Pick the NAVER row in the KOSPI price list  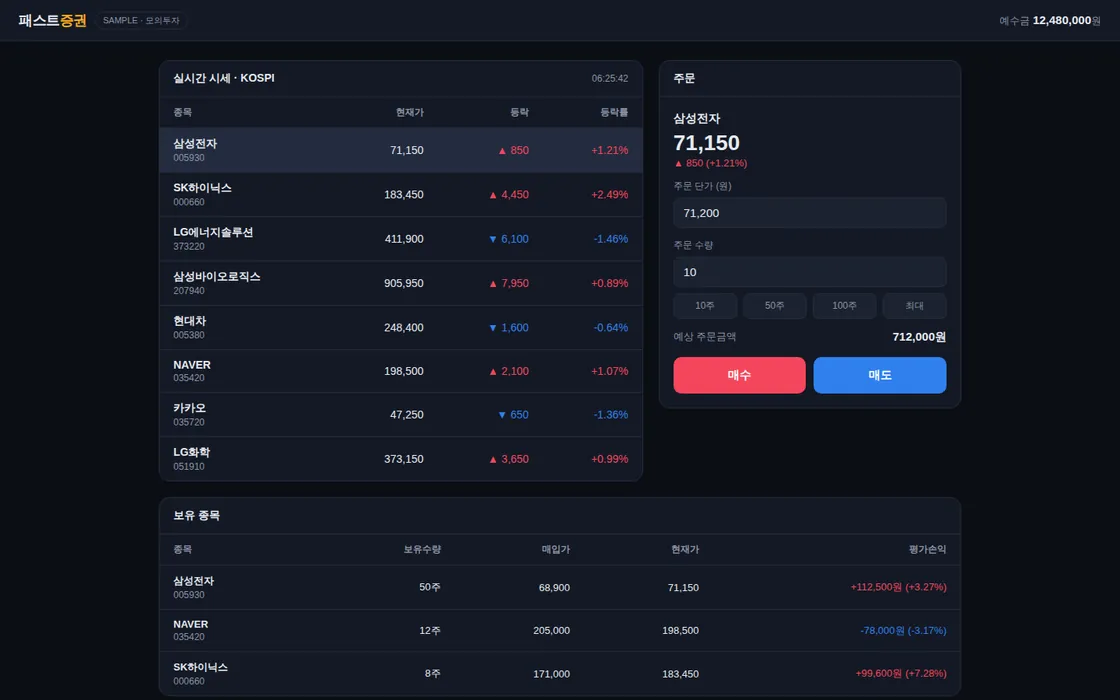coord(401,371)
